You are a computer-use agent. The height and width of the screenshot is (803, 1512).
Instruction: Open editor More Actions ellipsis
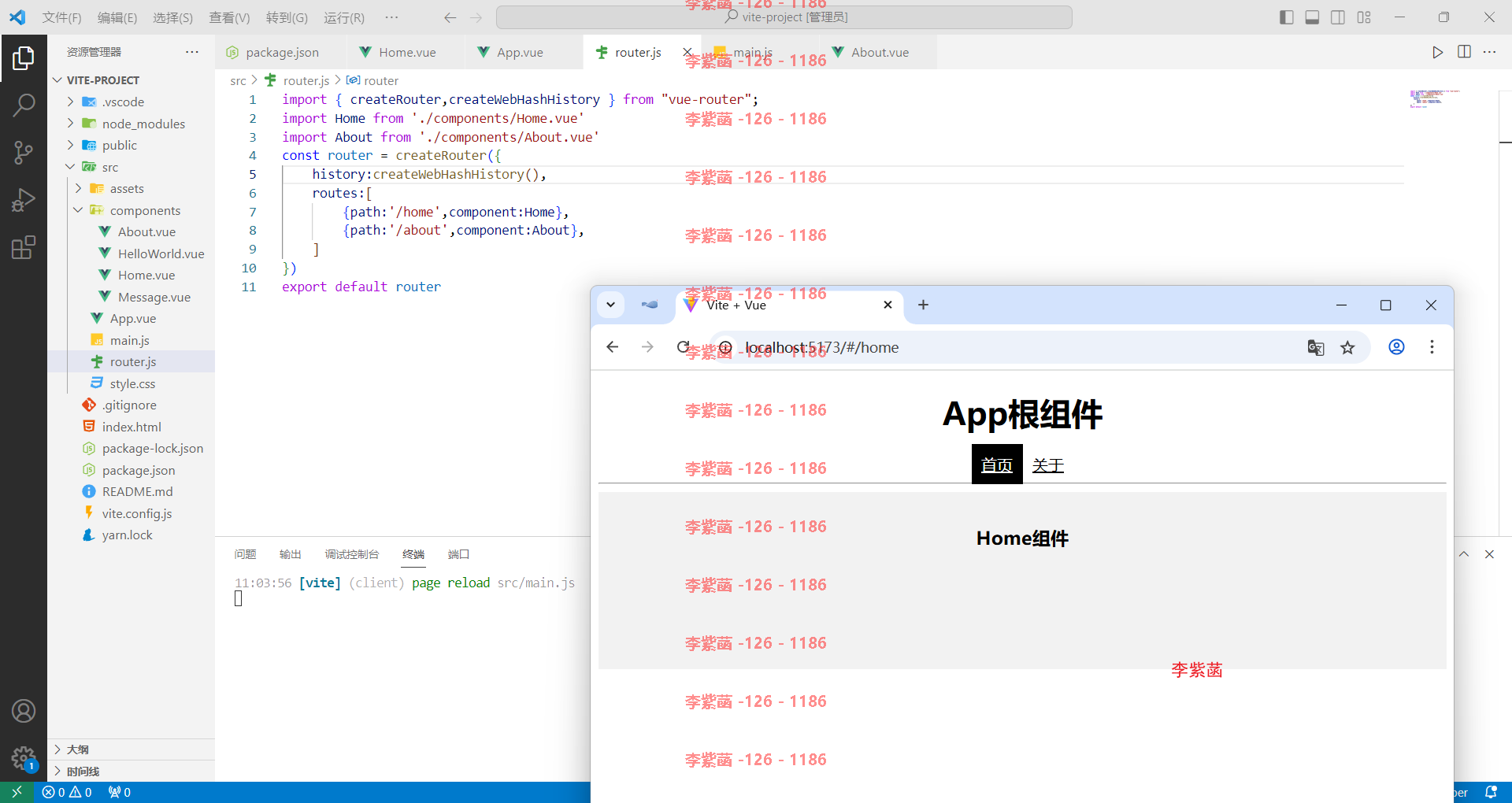tap(1490, 52)
